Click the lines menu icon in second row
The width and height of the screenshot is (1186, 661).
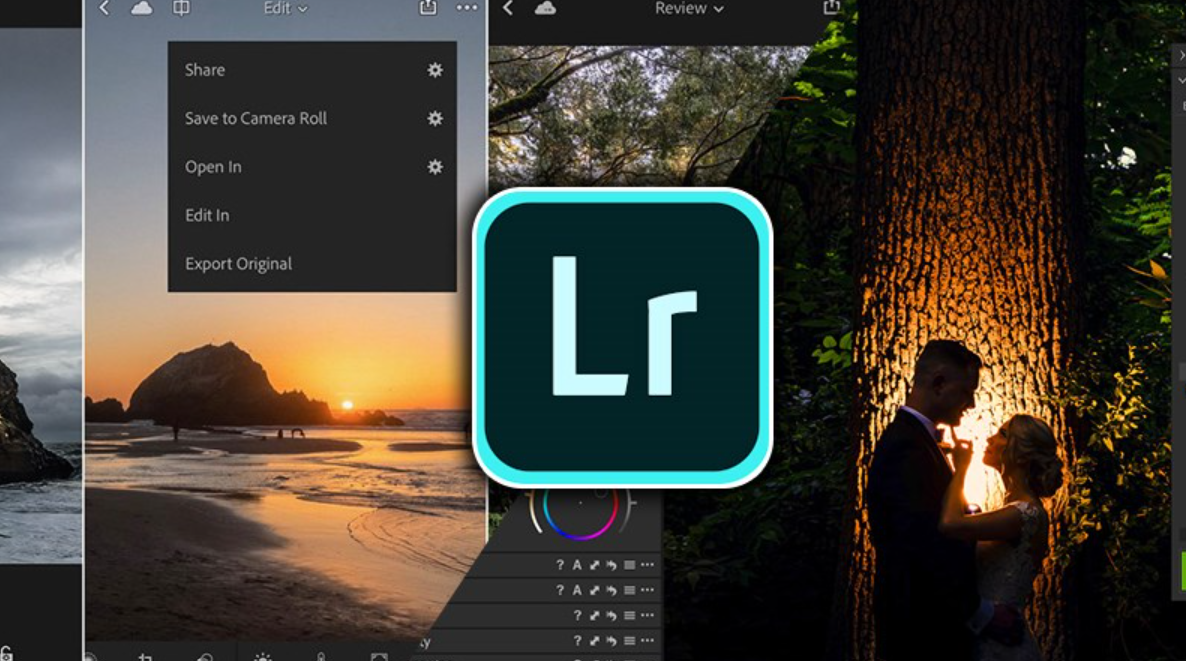coord(629,590)
